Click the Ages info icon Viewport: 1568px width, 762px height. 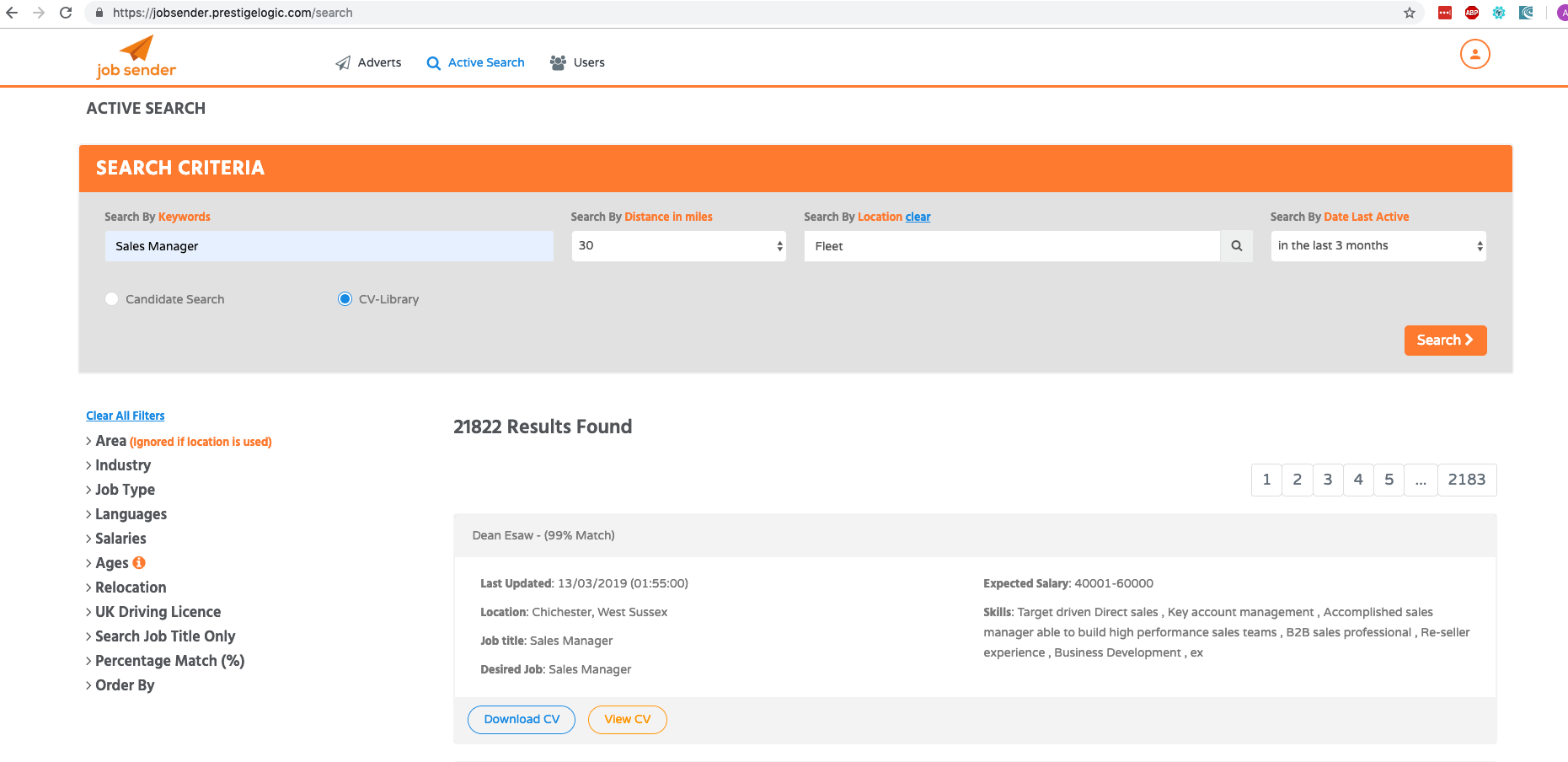[x=139, y=562]
